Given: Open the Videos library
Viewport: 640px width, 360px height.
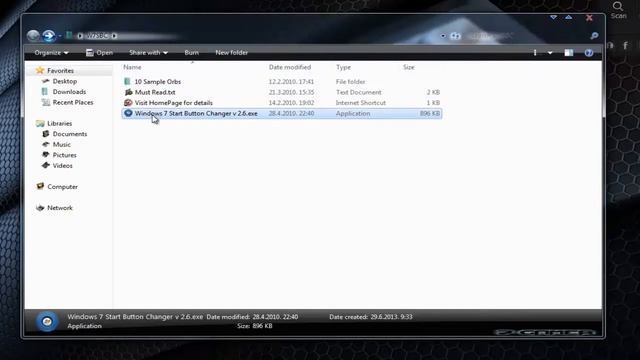Looking at the screenshot, I should tap(62, 166).
